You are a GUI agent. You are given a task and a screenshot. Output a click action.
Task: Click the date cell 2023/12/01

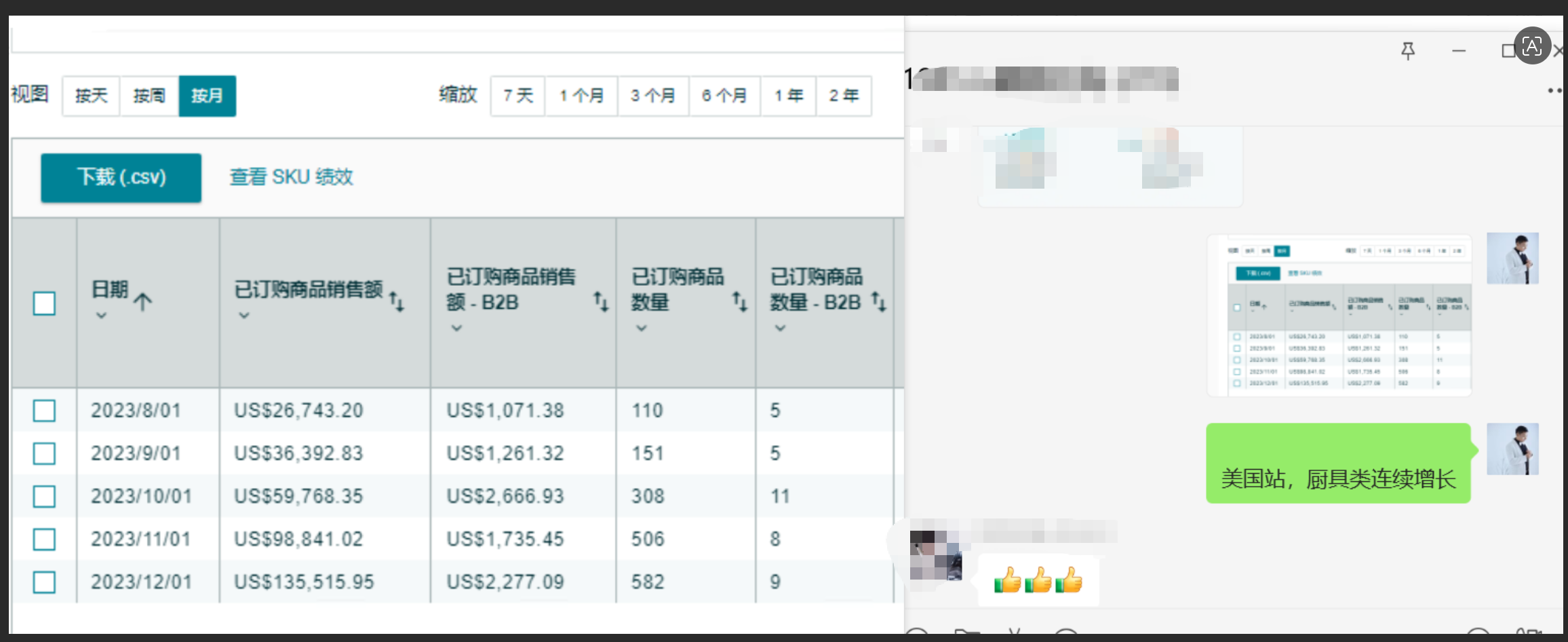pyautogui.click(x=141, y=582)
